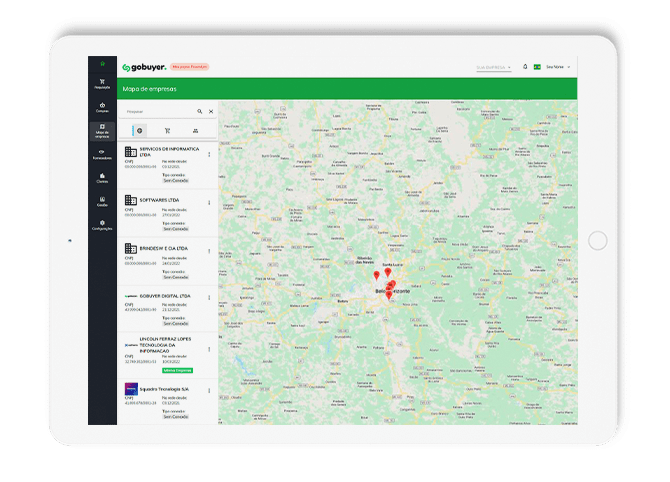
Task: Go to Fornecedores in the sidebar
Action: point(102,154)
